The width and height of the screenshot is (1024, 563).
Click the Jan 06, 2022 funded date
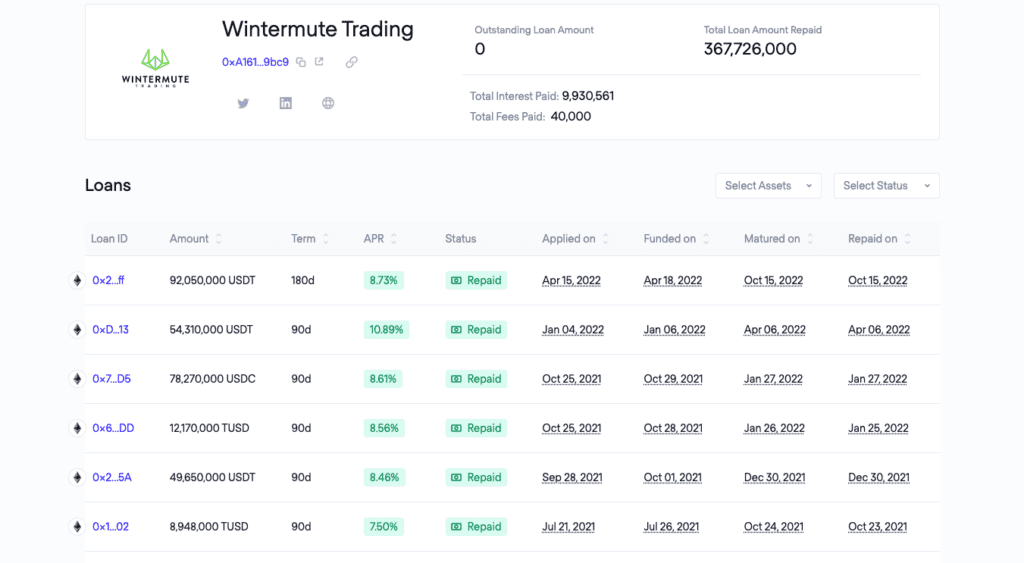point(675,330)
